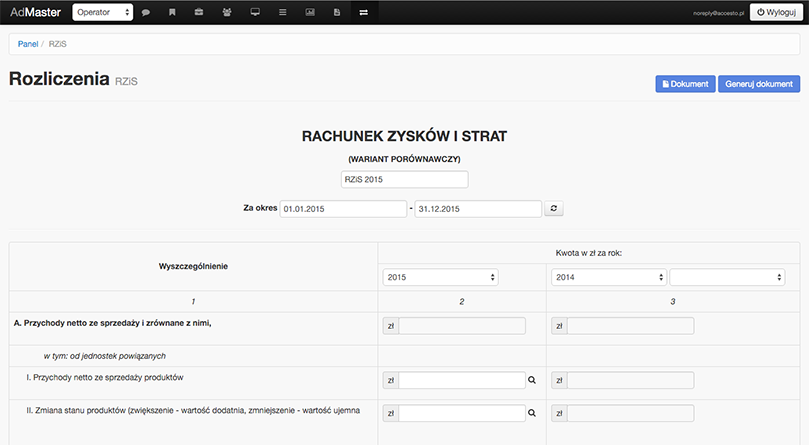The width and height of the screenshot is (809, 445).
Task: Open the picture image icon in the navbar
Action: click(x=310, y=12)
